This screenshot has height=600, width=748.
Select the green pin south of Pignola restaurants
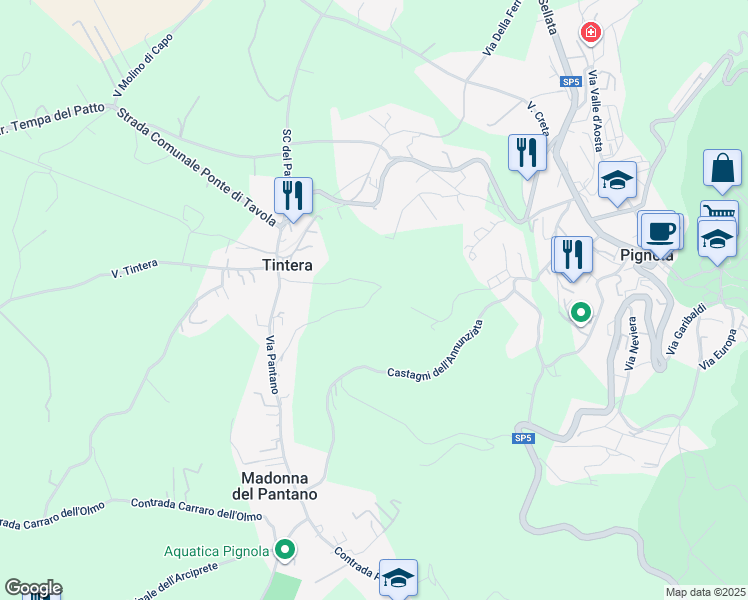coord(581,314)
